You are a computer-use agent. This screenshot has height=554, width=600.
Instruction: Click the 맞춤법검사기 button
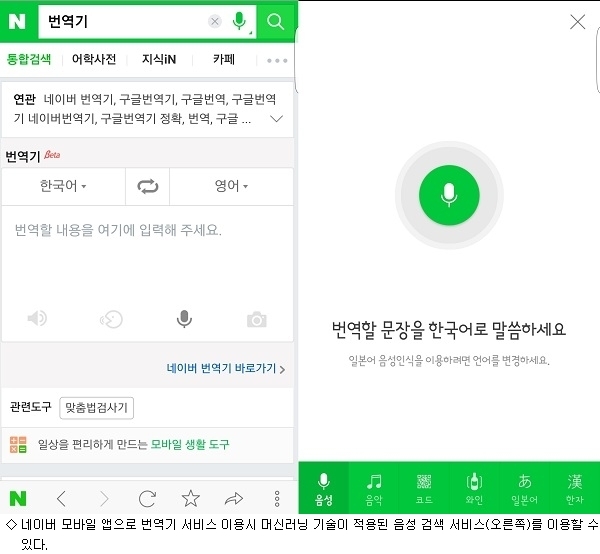click(96, 408)
